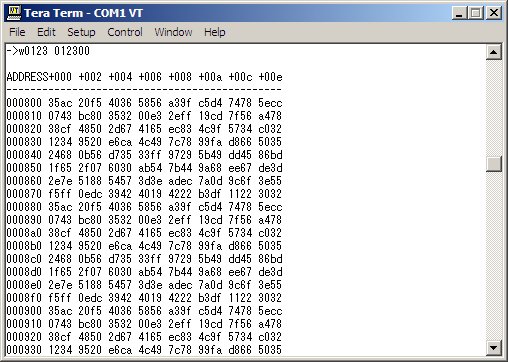Click the Tera Term title bar icon
The image size is (508, 362).
click(x=13, y=13)
